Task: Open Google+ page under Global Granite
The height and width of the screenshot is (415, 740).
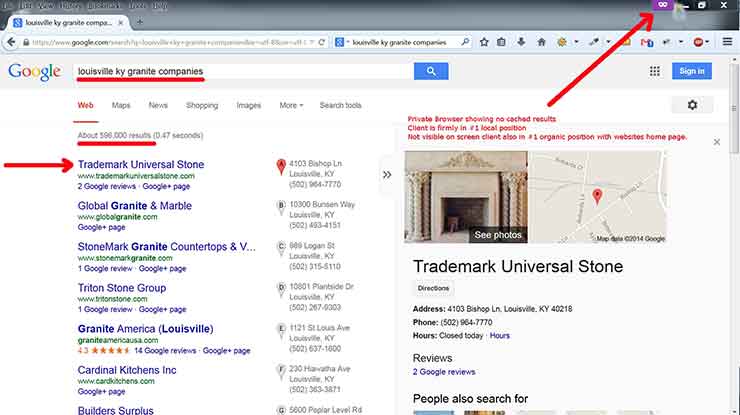Action: 101,228
